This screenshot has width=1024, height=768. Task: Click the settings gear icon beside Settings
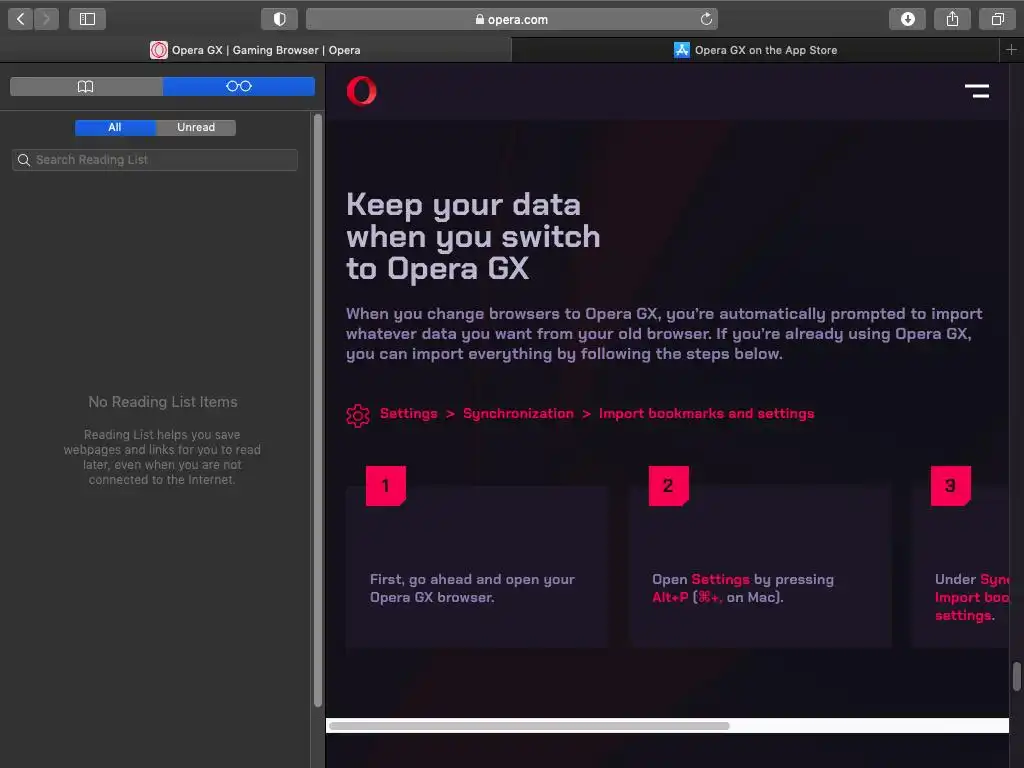coord(358,415)
